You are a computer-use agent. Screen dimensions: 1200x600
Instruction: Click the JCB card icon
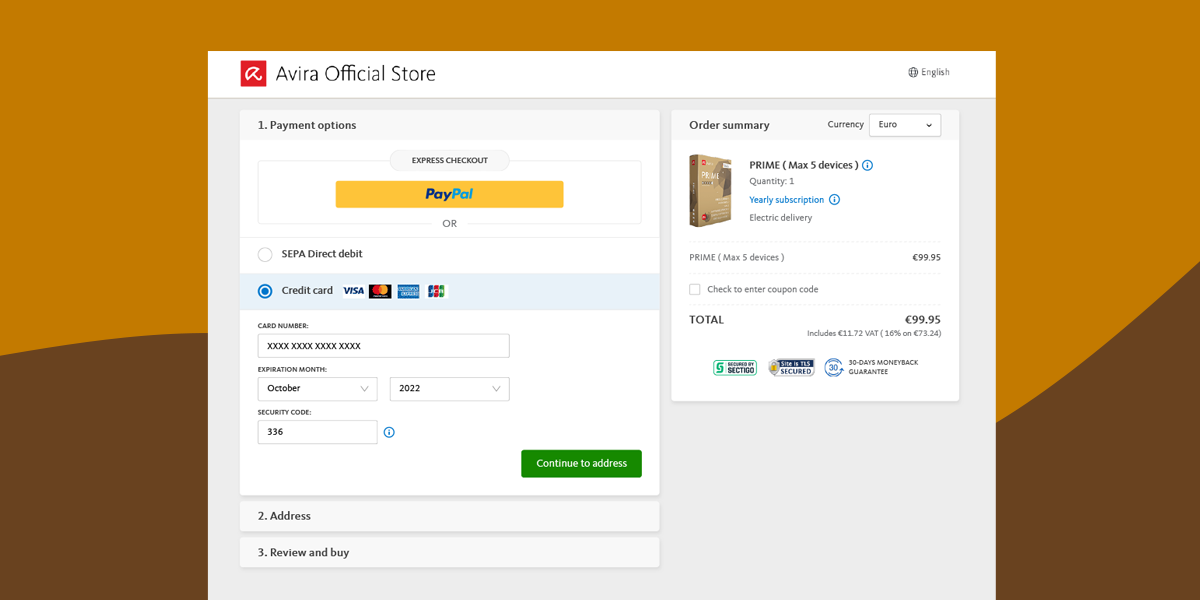coord(436,290)
